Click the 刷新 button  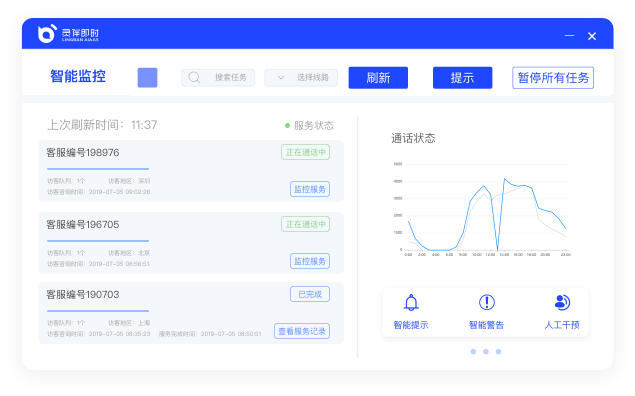point(378,78)
